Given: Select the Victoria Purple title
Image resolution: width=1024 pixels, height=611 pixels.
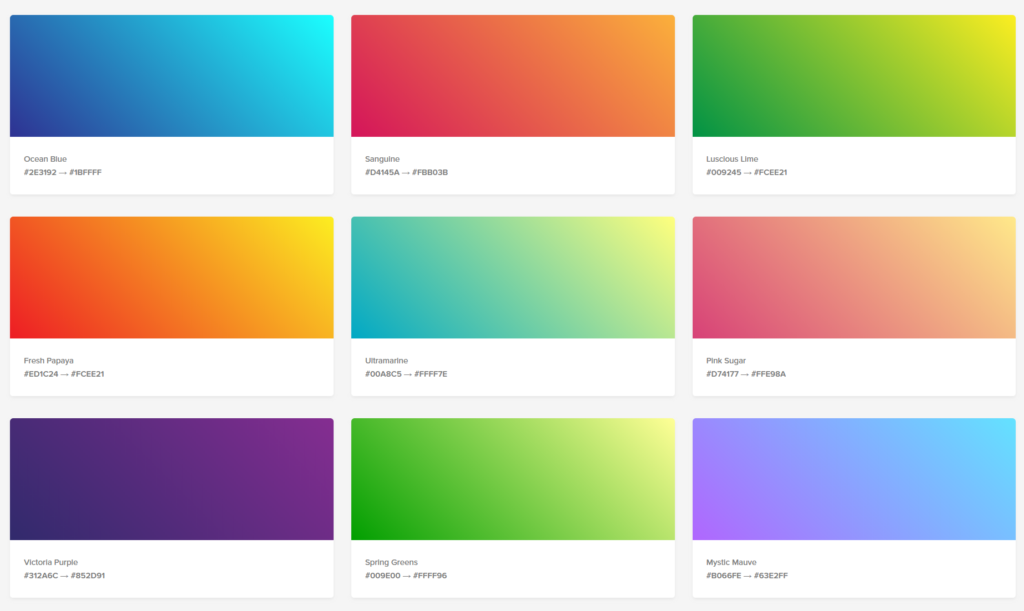Looking at the screenshot, I should click(x=51, y=562).
